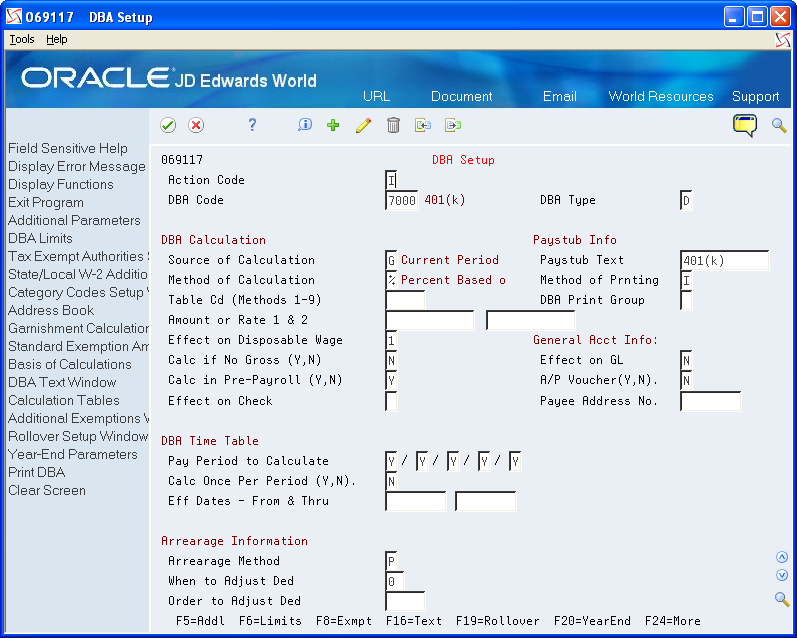Click the Calc in Pre-Payroll field
Image resolution: width=797 pixels, height=638 pixels.
point(391,380)
